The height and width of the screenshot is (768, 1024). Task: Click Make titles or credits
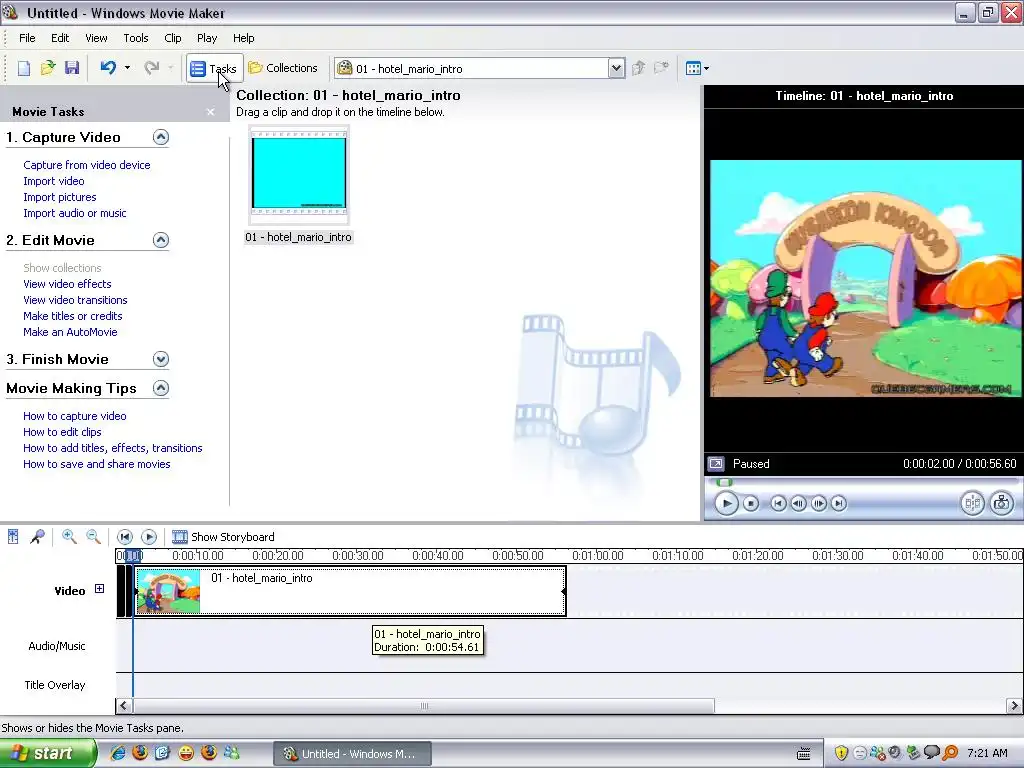click(72, 316)
